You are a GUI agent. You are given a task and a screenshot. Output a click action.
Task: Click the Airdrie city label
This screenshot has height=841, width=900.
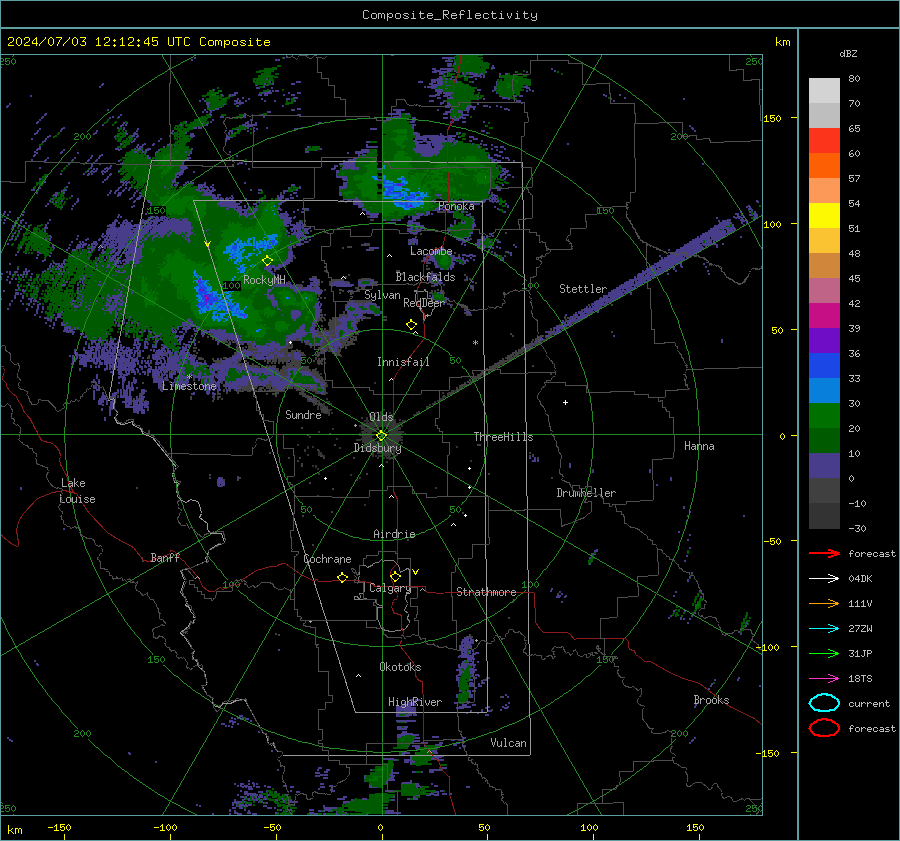(x=394, y=534)
